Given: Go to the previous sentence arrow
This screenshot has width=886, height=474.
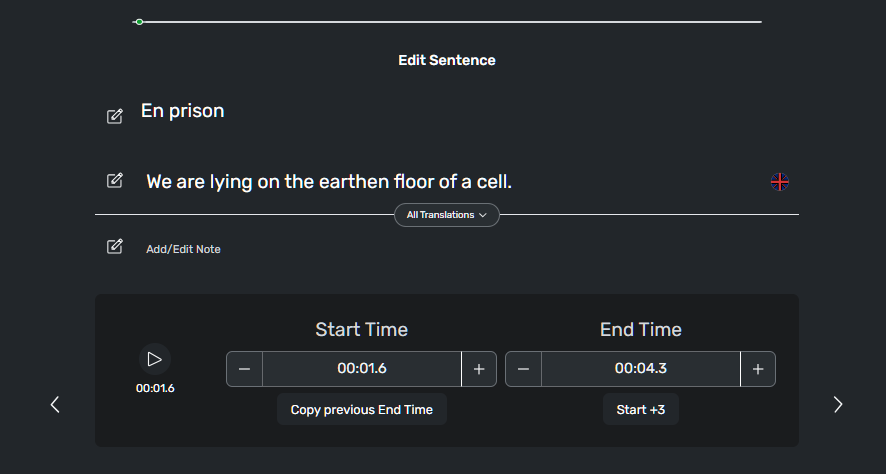Looking at the screenshot, I should click(x=55, y=404).
